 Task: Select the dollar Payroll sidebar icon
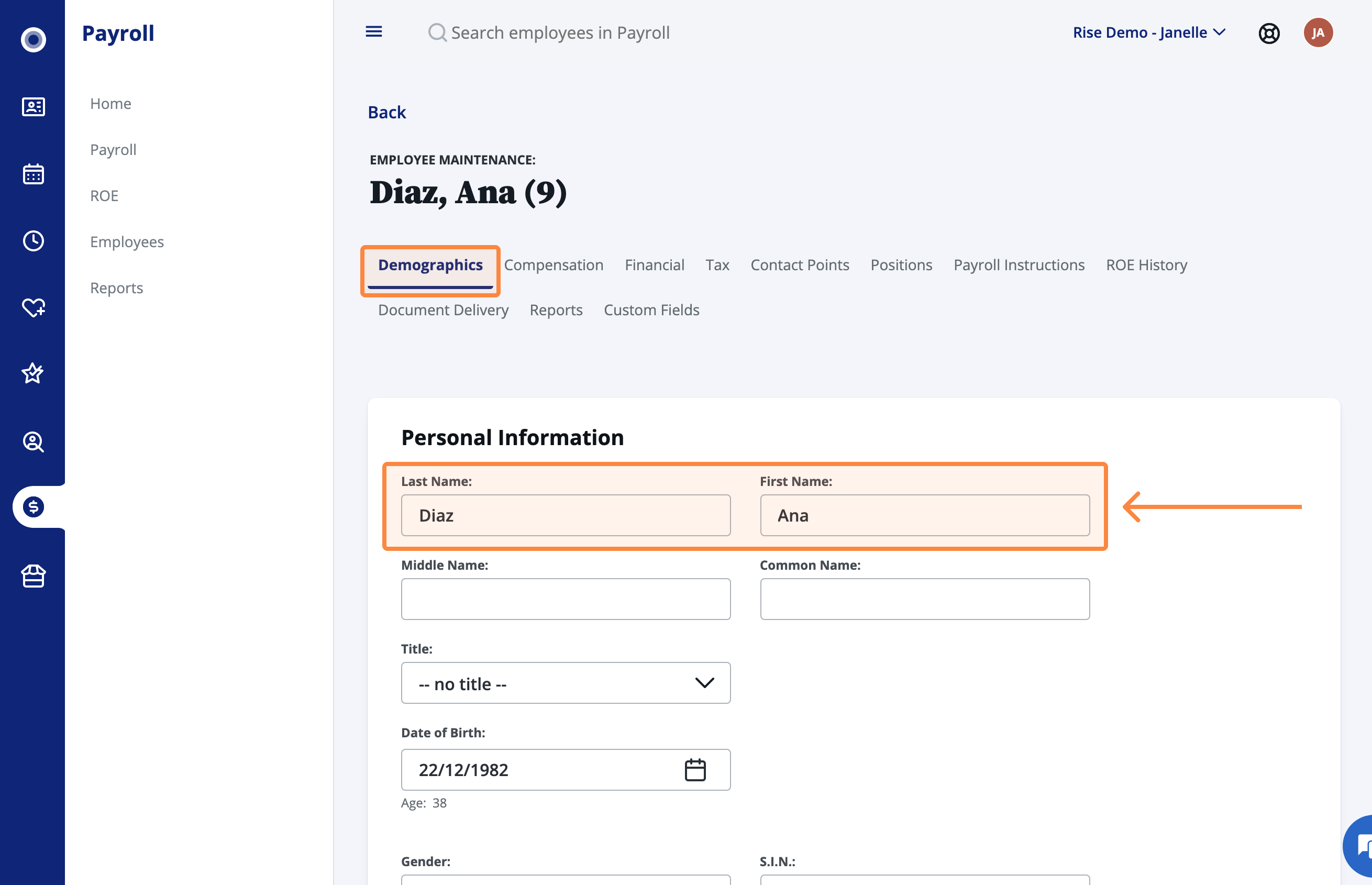[x=34, y=507]
